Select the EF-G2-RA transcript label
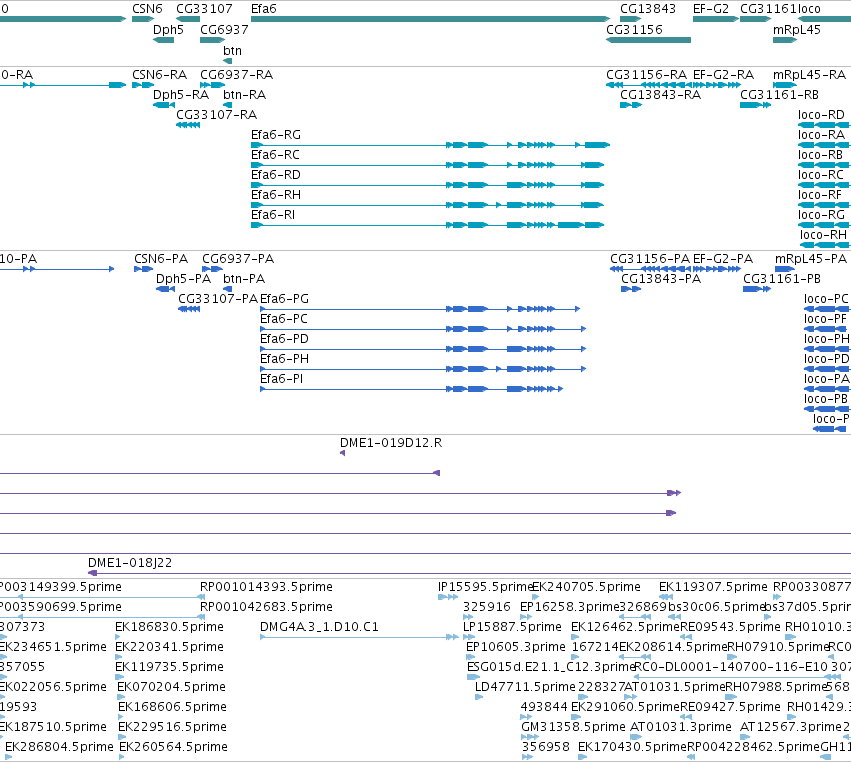The height and width of the screenshot is (762, 851). pos(723,74)
